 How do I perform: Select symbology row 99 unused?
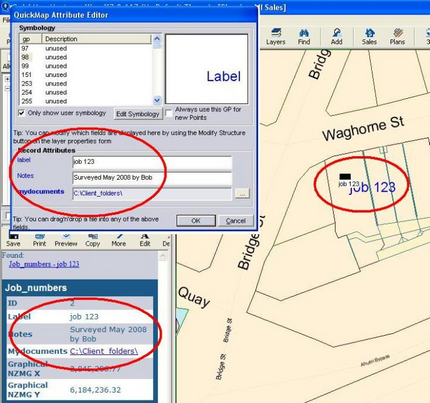(x=86, y=66)
